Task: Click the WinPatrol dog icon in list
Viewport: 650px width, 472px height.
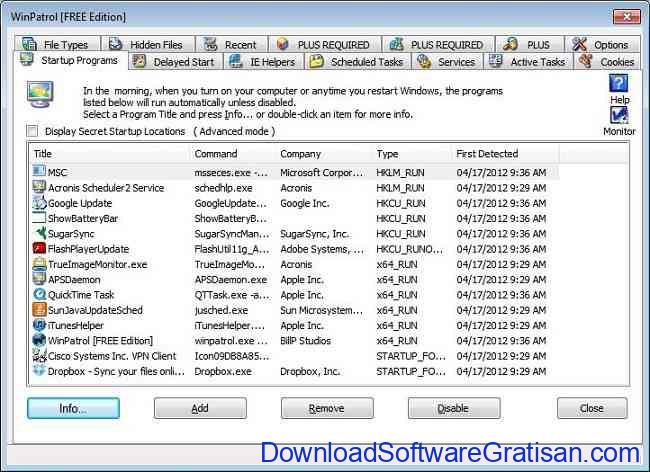Action: coord(39,340)
